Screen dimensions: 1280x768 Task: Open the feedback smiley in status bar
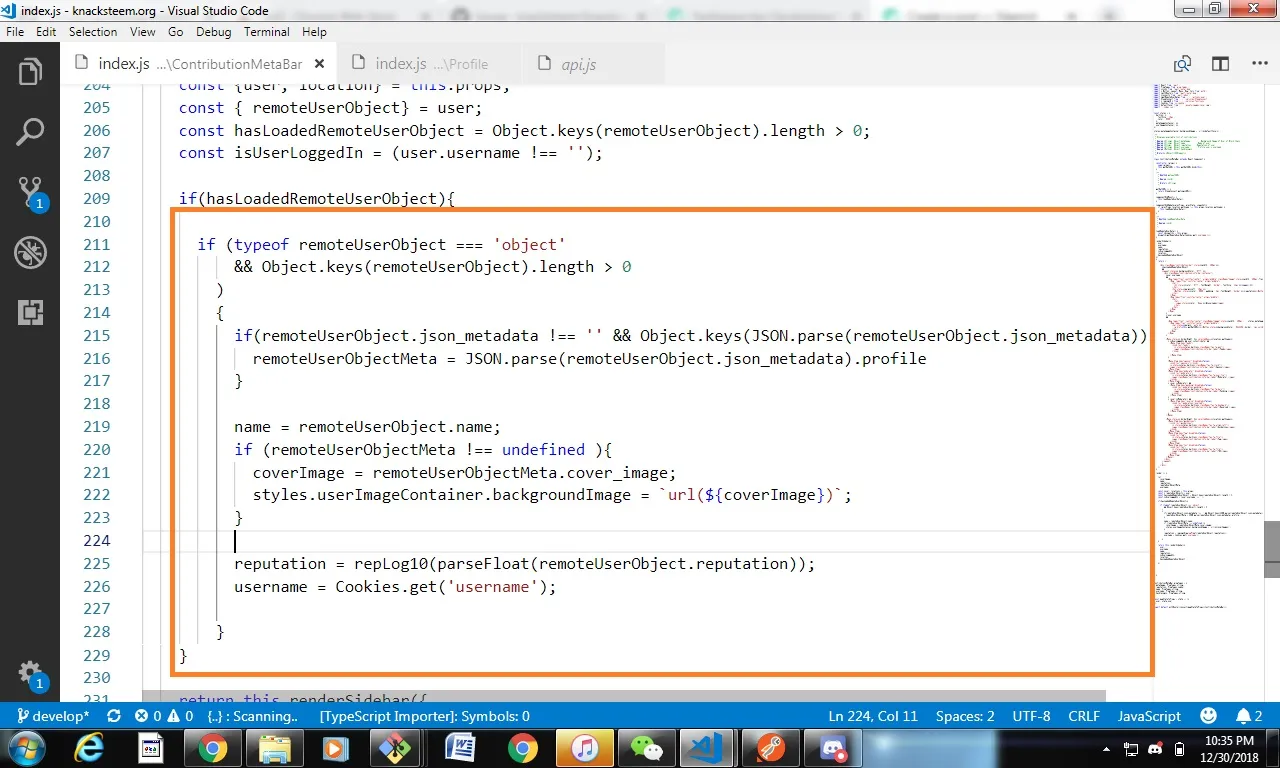pos(1209,716)
